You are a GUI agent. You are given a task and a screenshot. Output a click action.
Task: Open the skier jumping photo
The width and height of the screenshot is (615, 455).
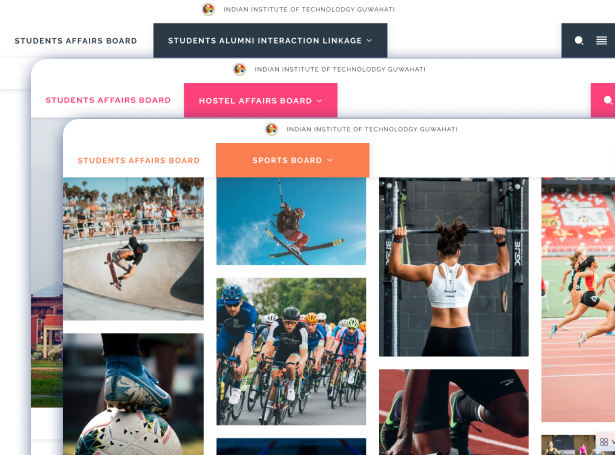[291, 221]
